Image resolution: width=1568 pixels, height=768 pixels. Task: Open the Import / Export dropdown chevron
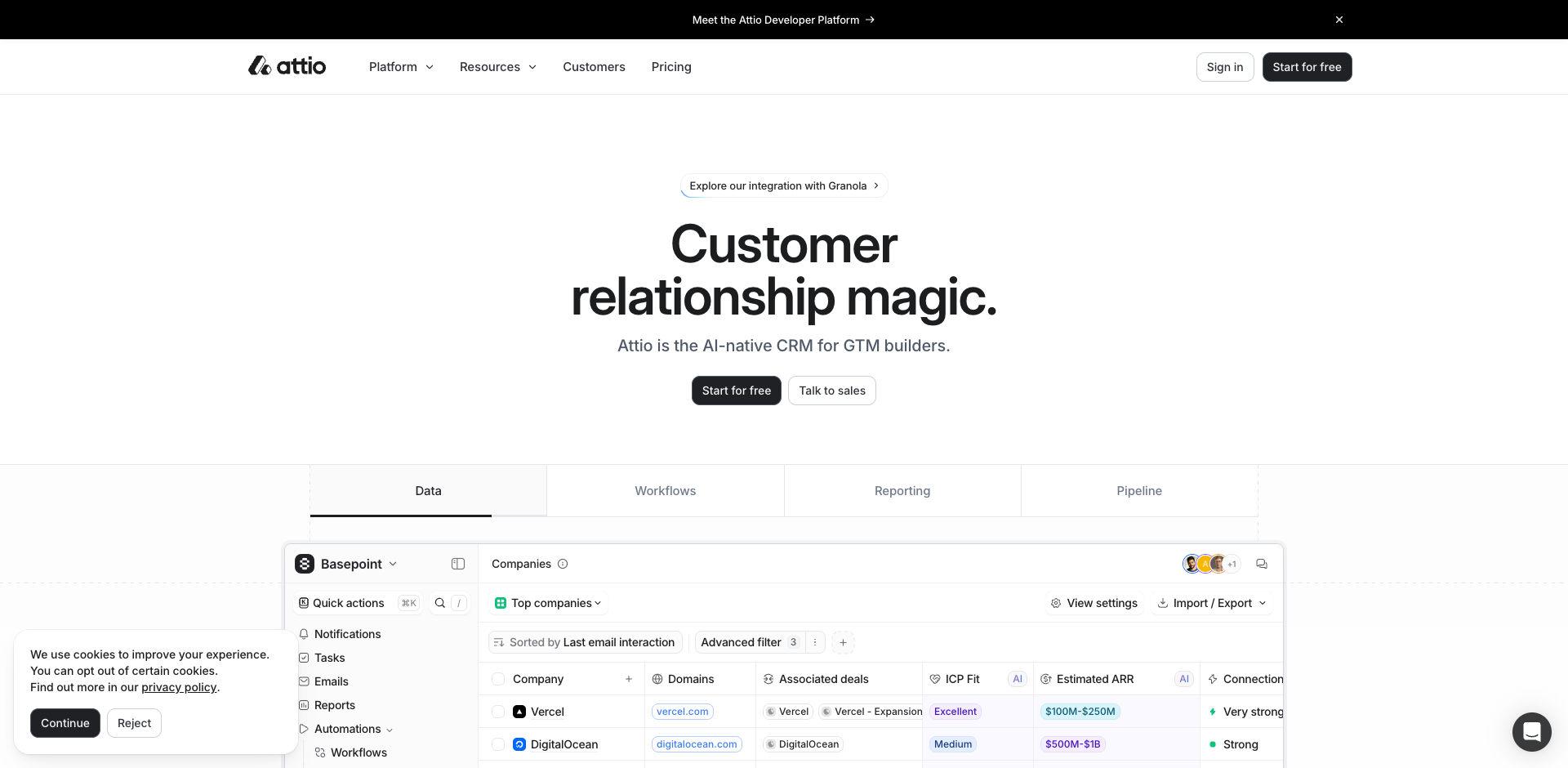pos(1263,603)
